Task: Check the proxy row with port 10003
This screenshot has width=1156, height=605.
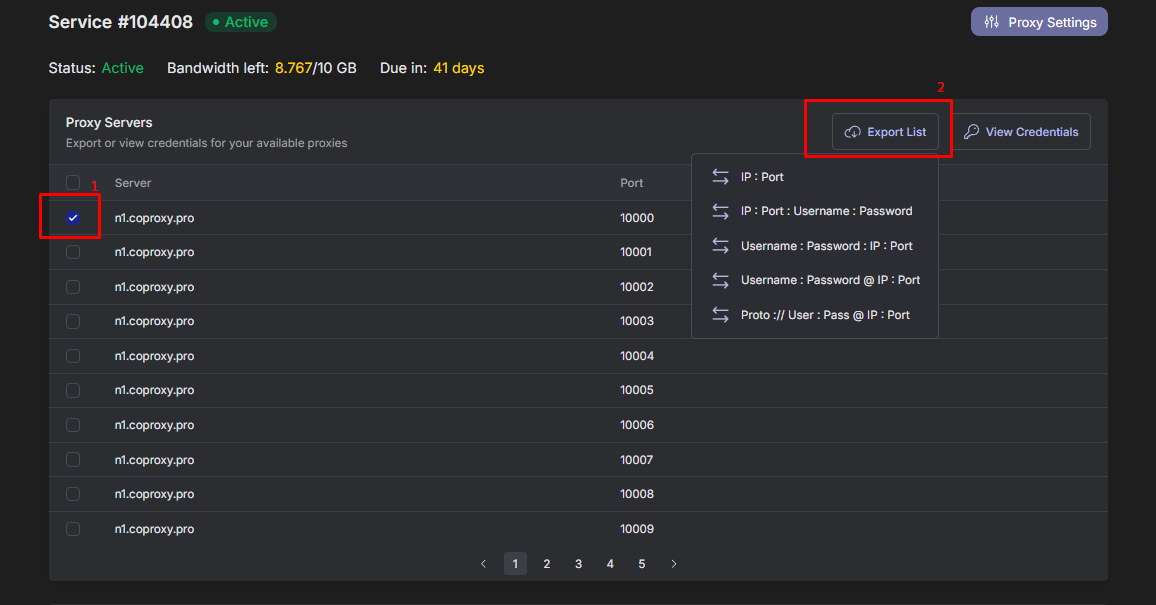Action: pos(73,321)
